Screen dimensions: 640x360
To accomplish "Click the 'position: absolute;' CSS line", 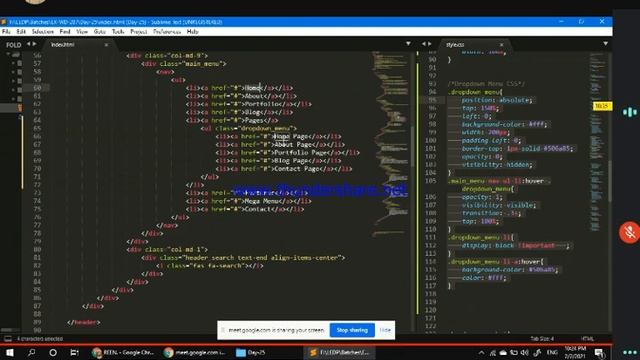I will pos(497,100).
